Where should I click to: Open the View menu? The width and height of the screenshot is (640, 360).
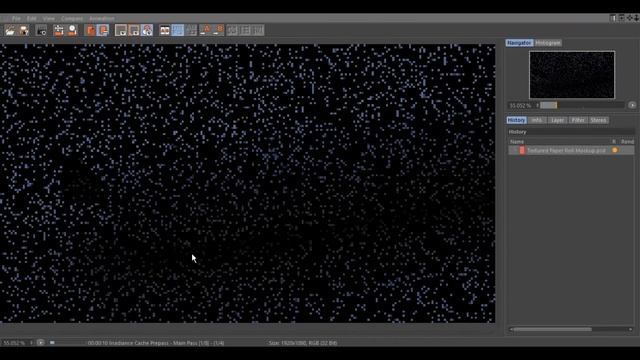pos(49,18)
